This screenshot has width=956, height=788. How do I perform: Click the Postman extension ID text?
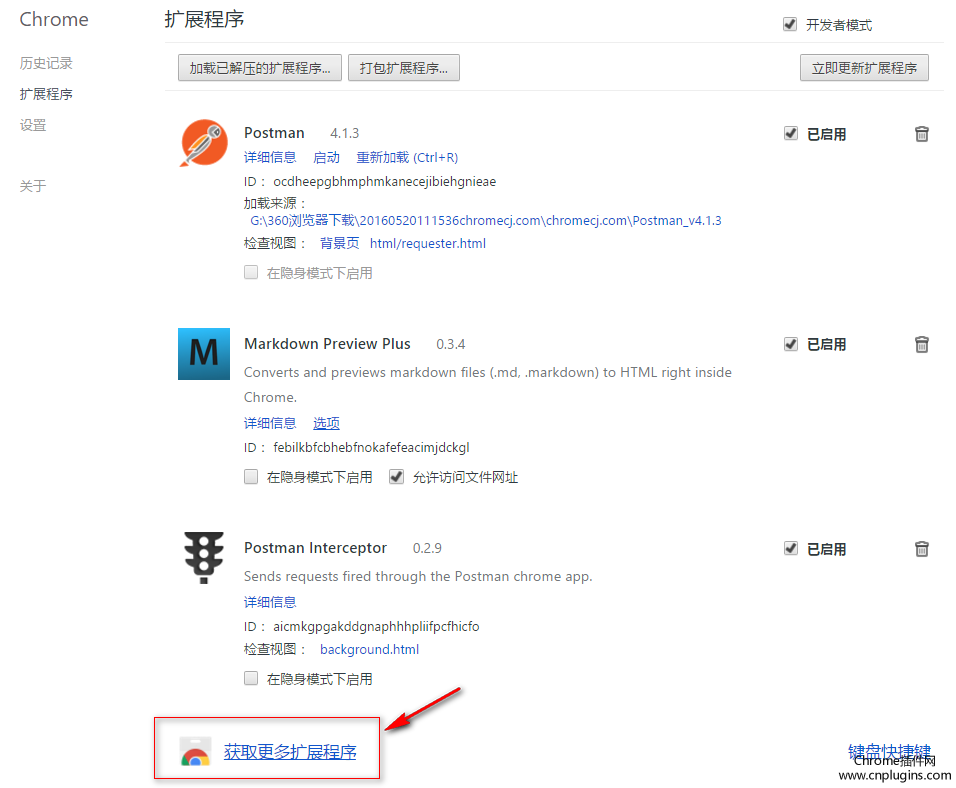click(x=385, y=182)
